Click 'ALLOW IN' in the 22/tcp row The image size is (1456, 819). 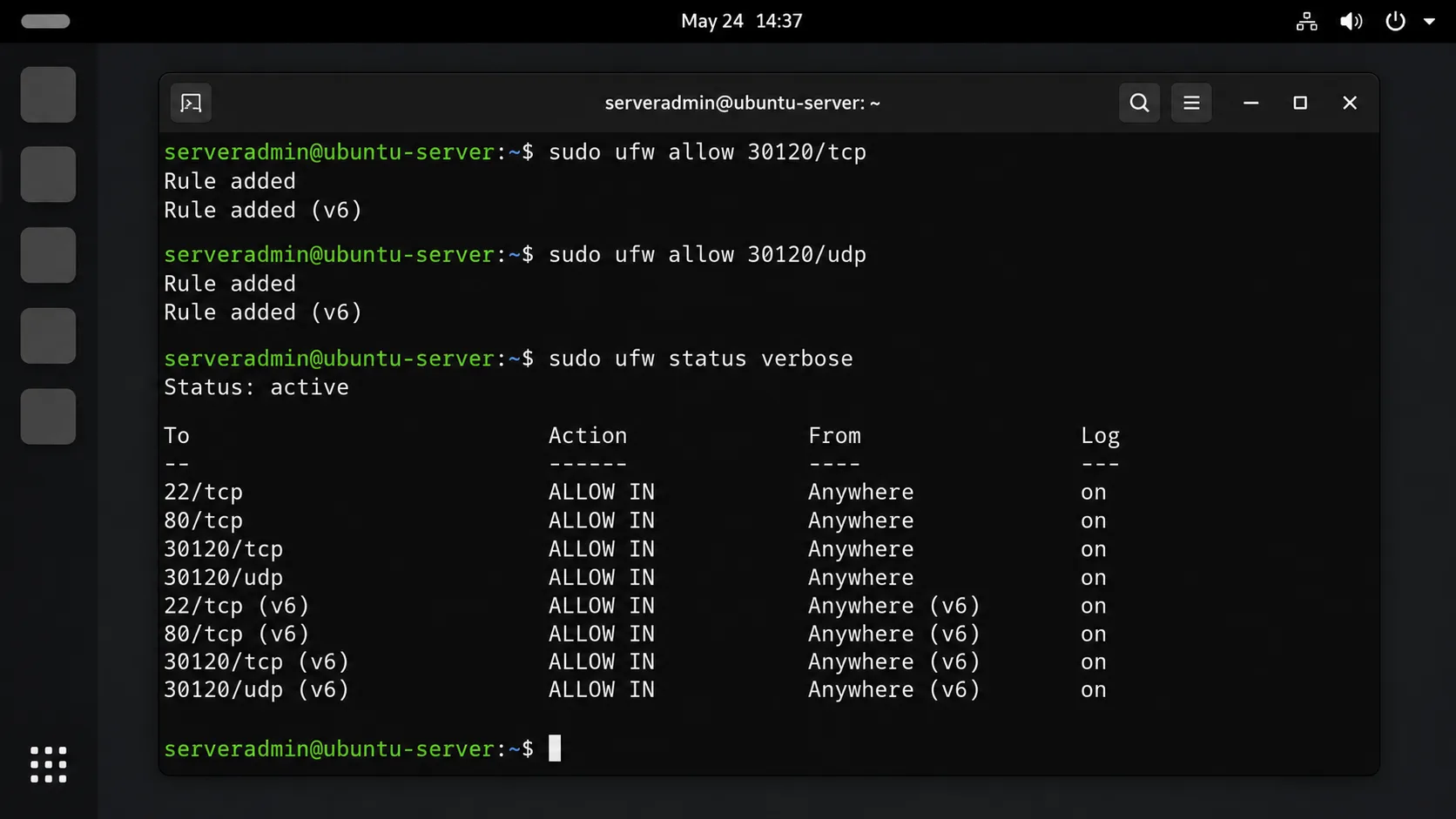click(602, 492)
